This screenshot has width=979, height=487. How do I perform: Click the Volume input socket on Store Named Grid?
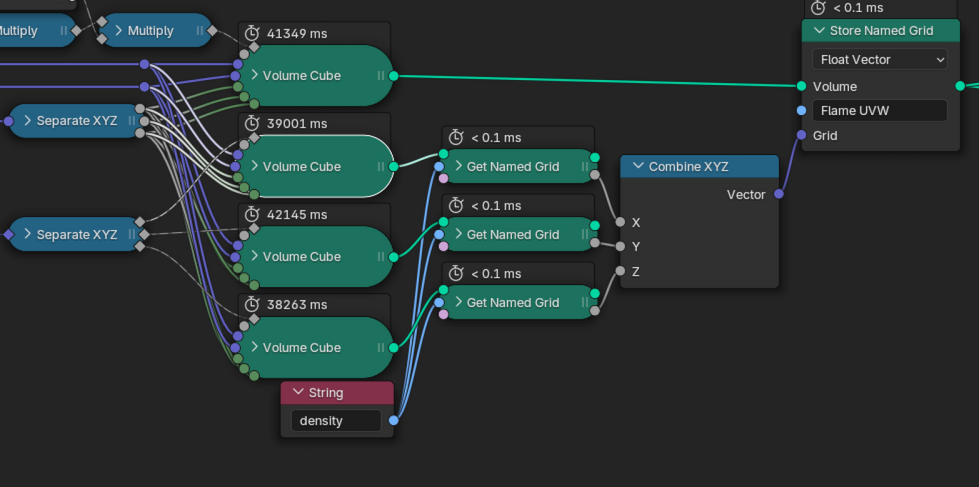click(802, 86)
